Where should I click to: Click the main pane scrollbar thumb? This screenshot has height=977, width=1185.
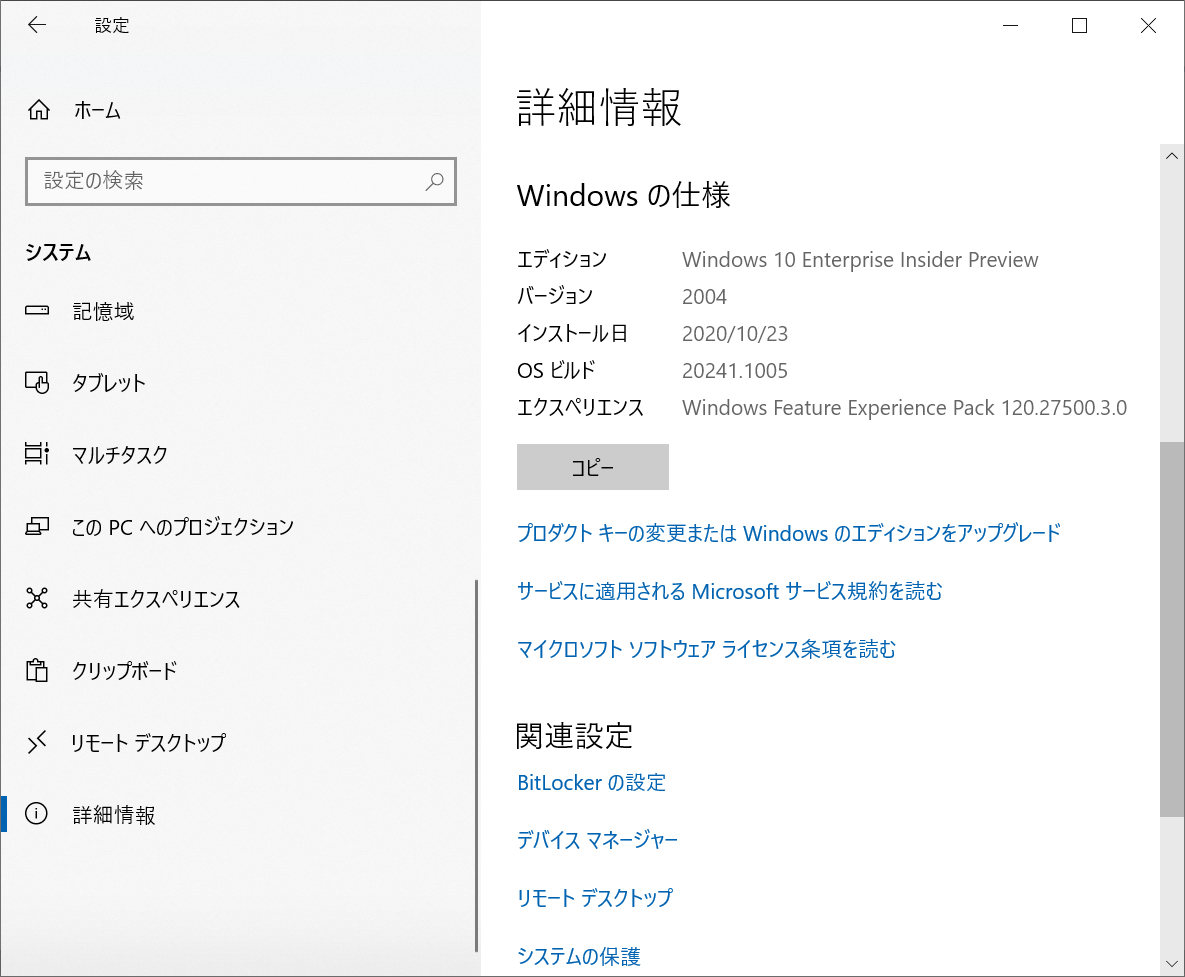point(1172,629)
